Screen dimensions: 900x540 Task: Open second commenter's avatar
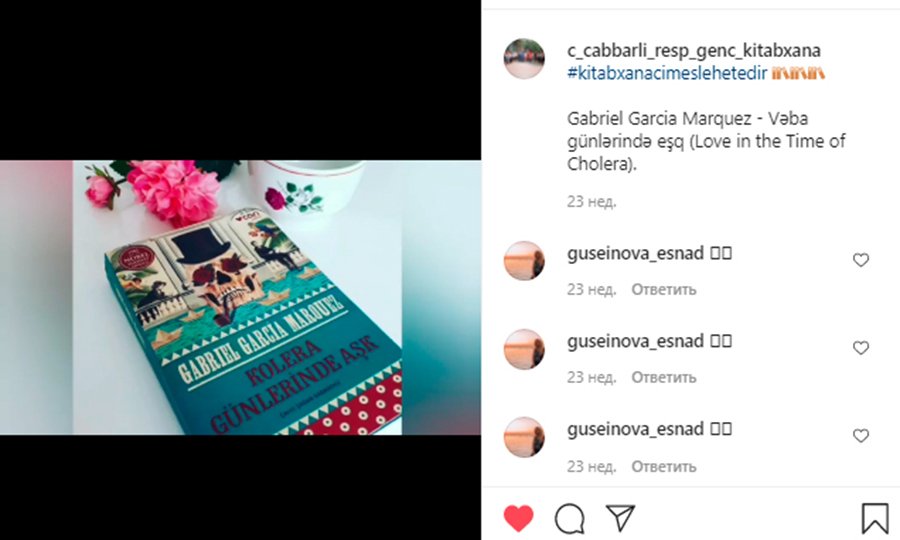pyautogui.click(x=524, y=349)
